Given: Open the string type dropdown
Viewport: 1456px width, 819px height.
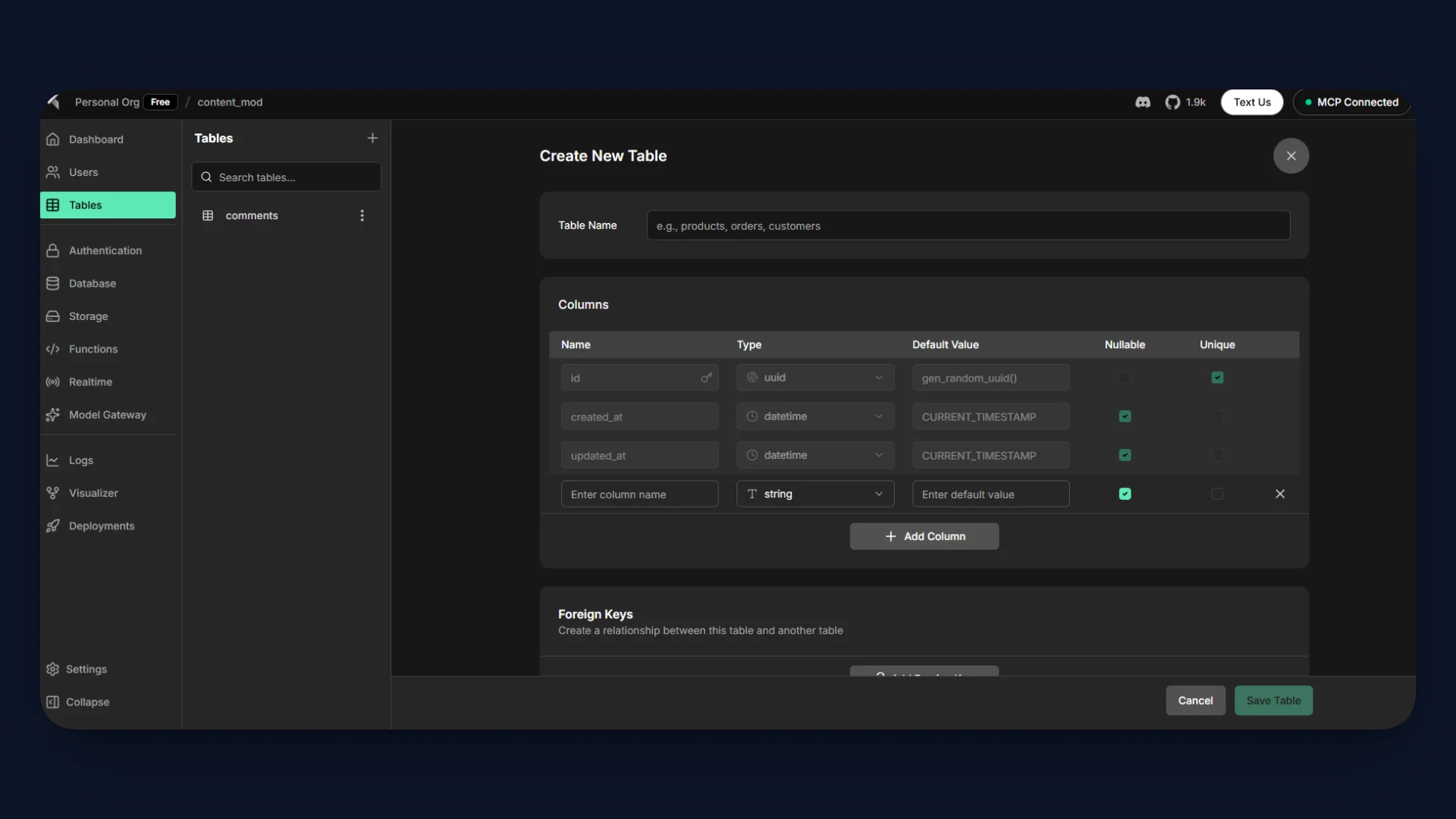Looking at the screenshot, I should click(814, 494).
